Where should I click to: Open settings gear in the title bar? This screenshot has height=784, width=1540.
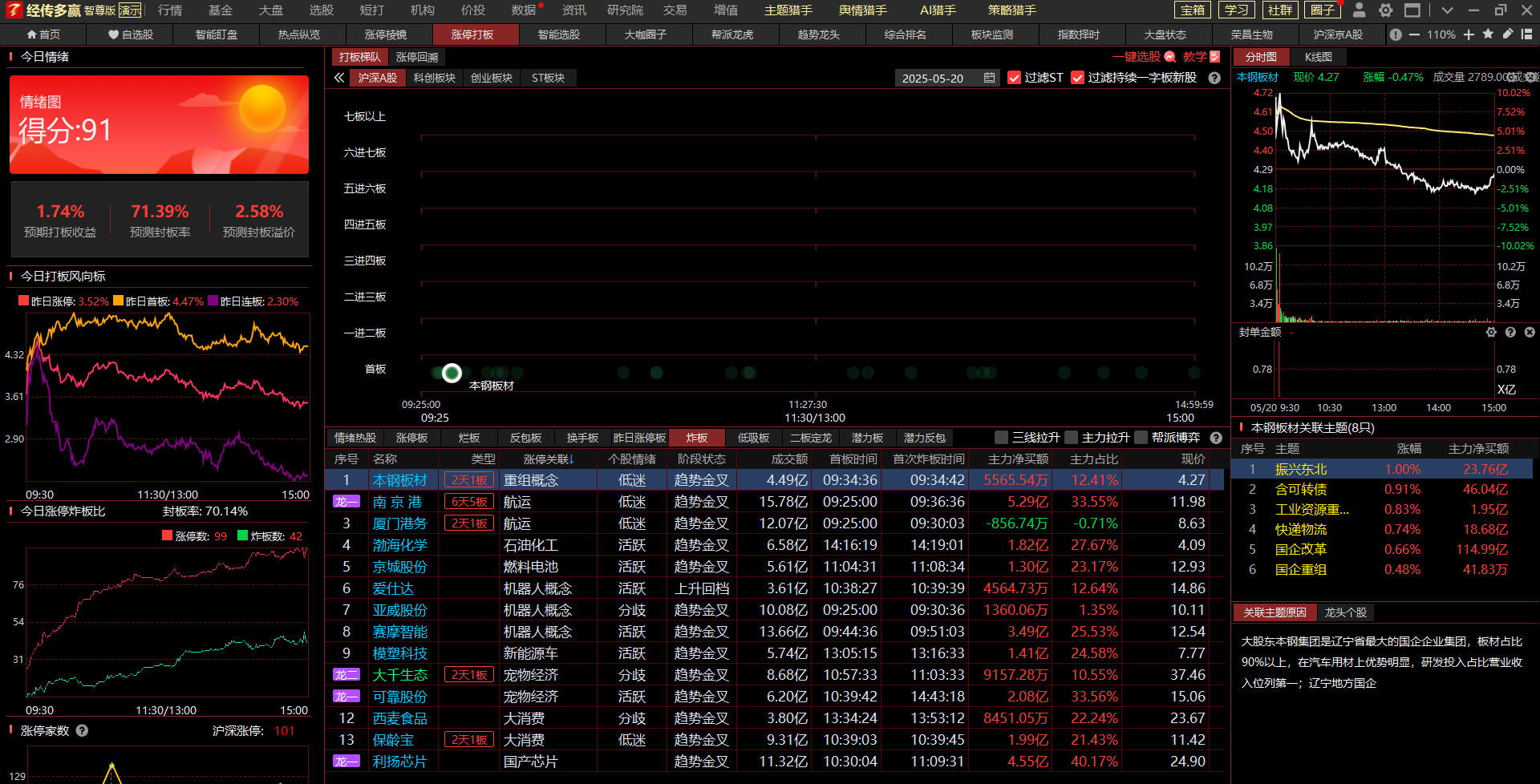pos(1385,10)
